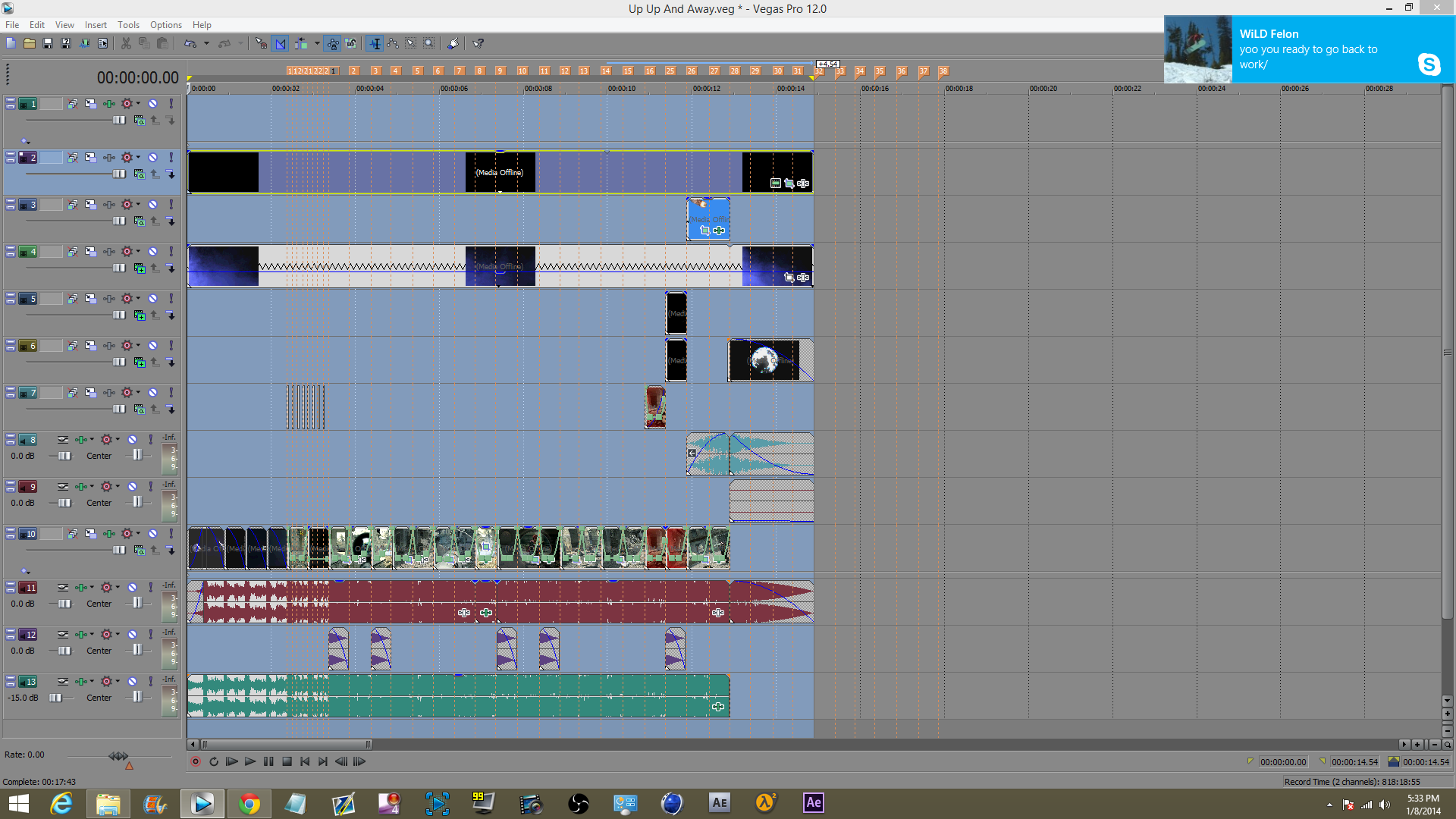The height and width of the screenshot is (819, 1456).
Task: Open the Tools menu
Action: click(128, 25)
